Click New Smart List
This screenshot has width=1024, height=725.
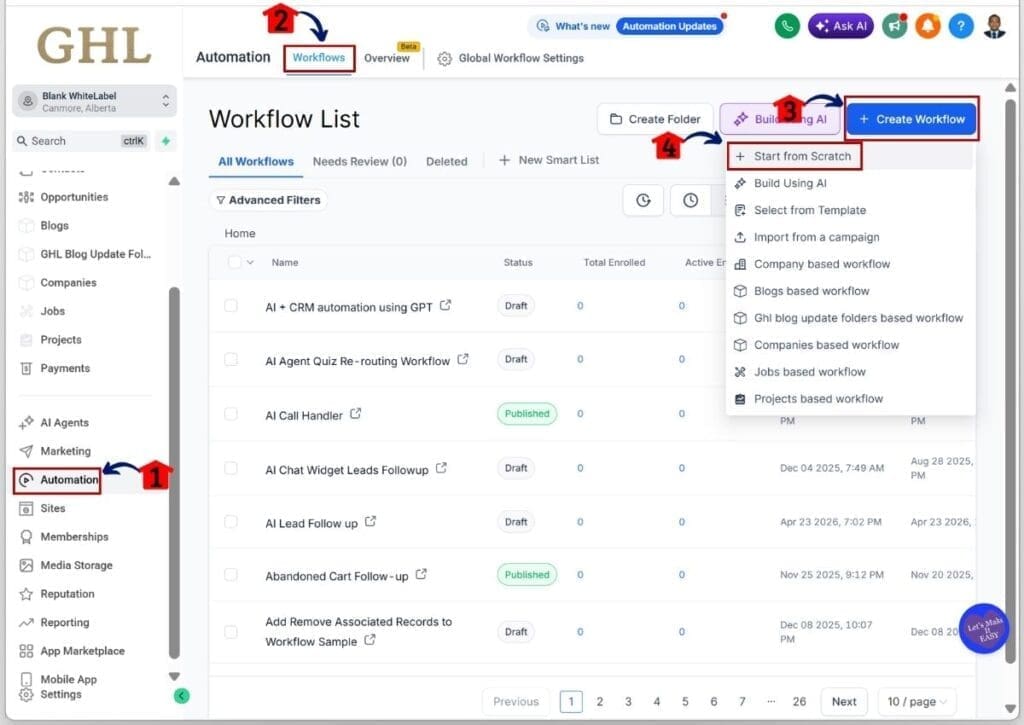(x=549, y=160)
